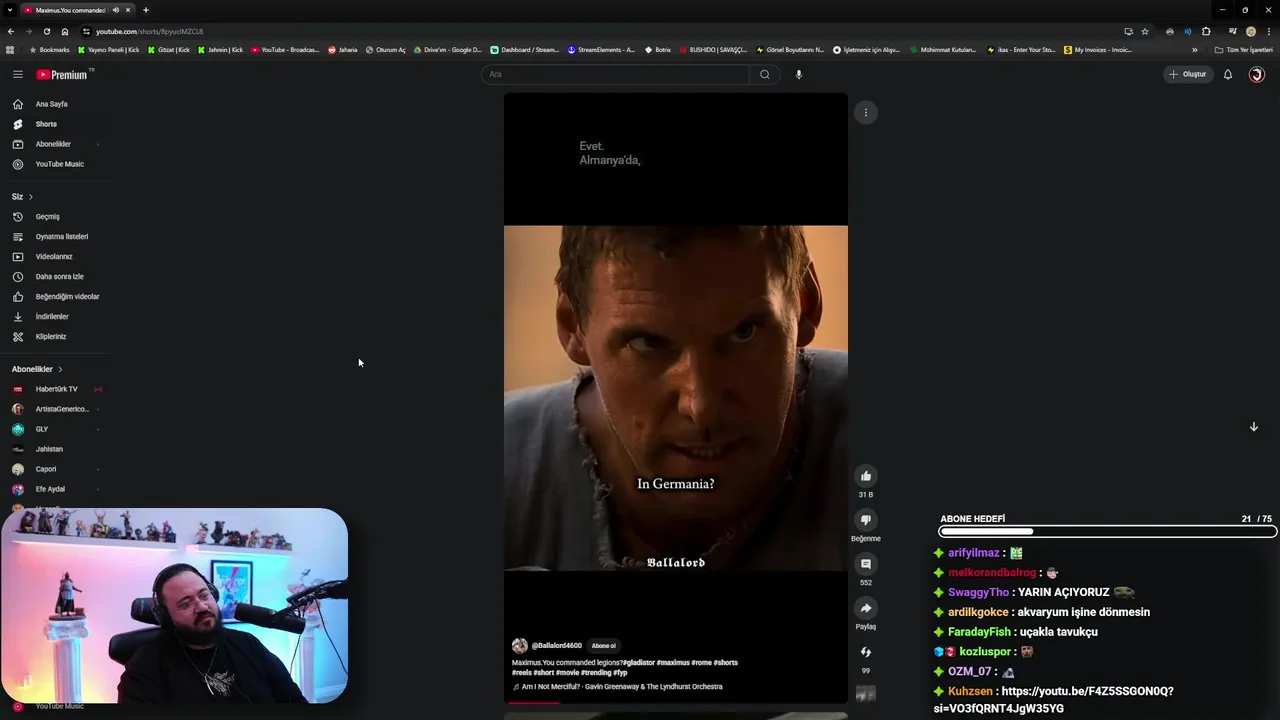Open Shorts from the sidebar

pyautogui.click(x=46, y=124)
